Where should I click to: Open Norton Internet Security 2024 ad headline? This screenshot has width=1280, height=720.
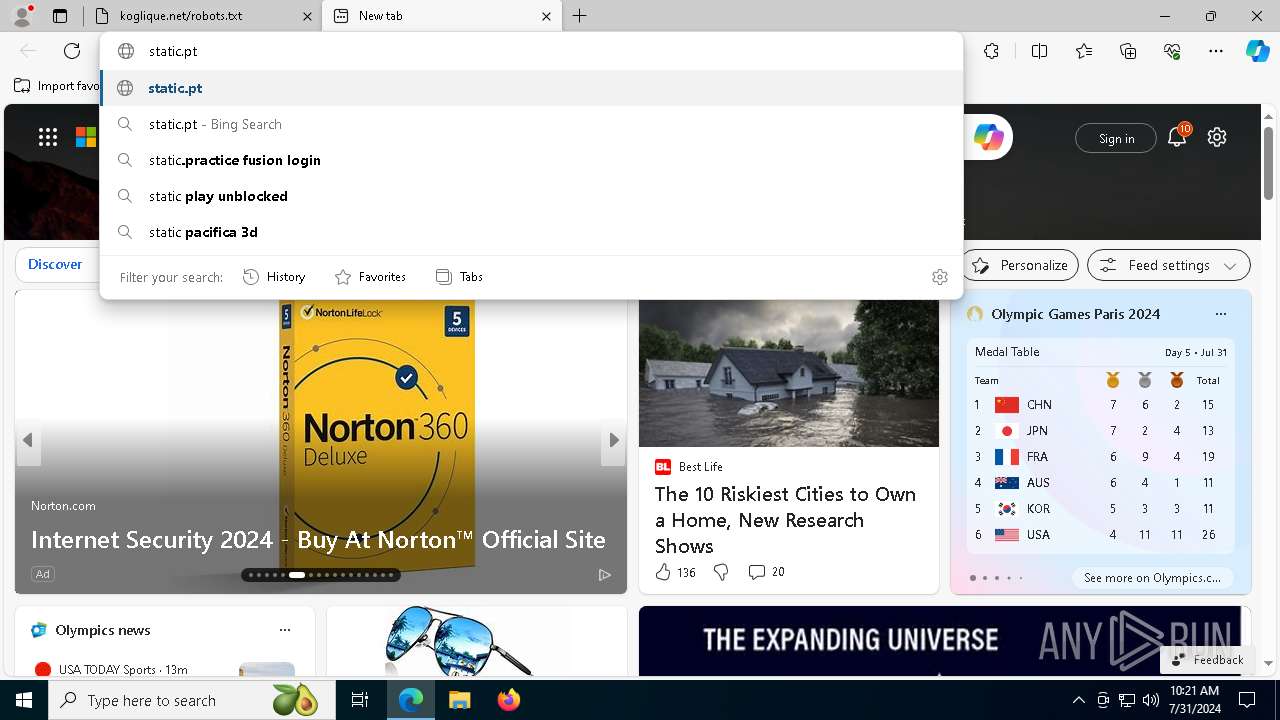pyautogui.click(x=318, y=540)
